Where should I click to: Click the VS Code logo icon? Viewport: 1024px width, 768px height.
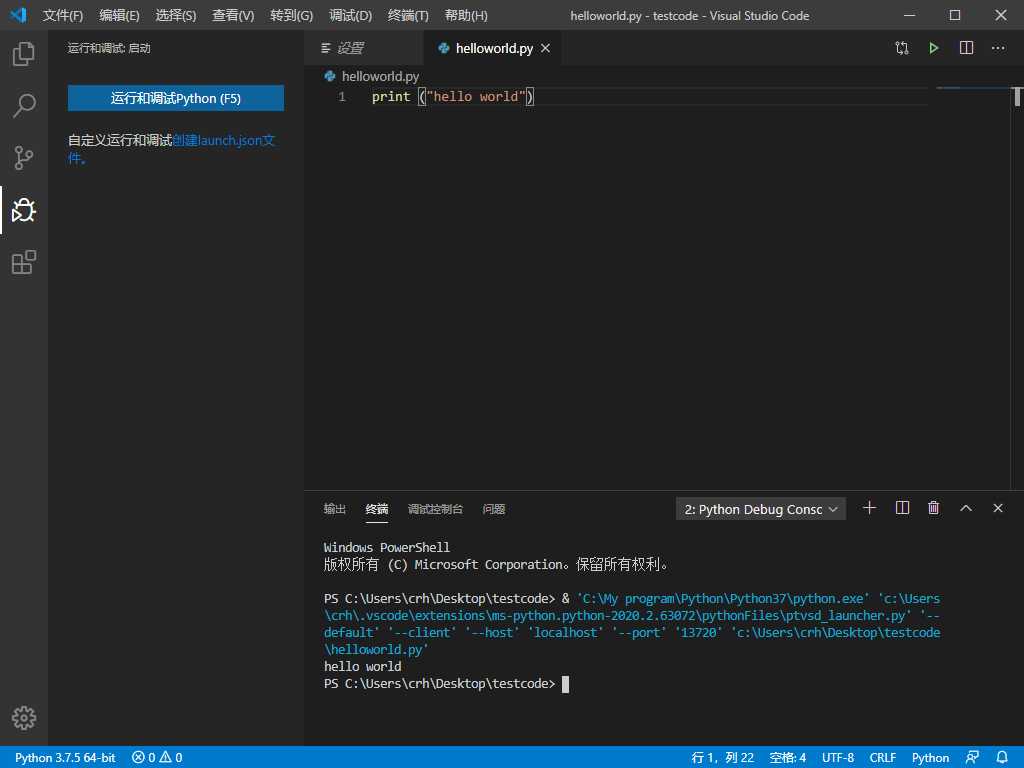click(x=18, y=15)
